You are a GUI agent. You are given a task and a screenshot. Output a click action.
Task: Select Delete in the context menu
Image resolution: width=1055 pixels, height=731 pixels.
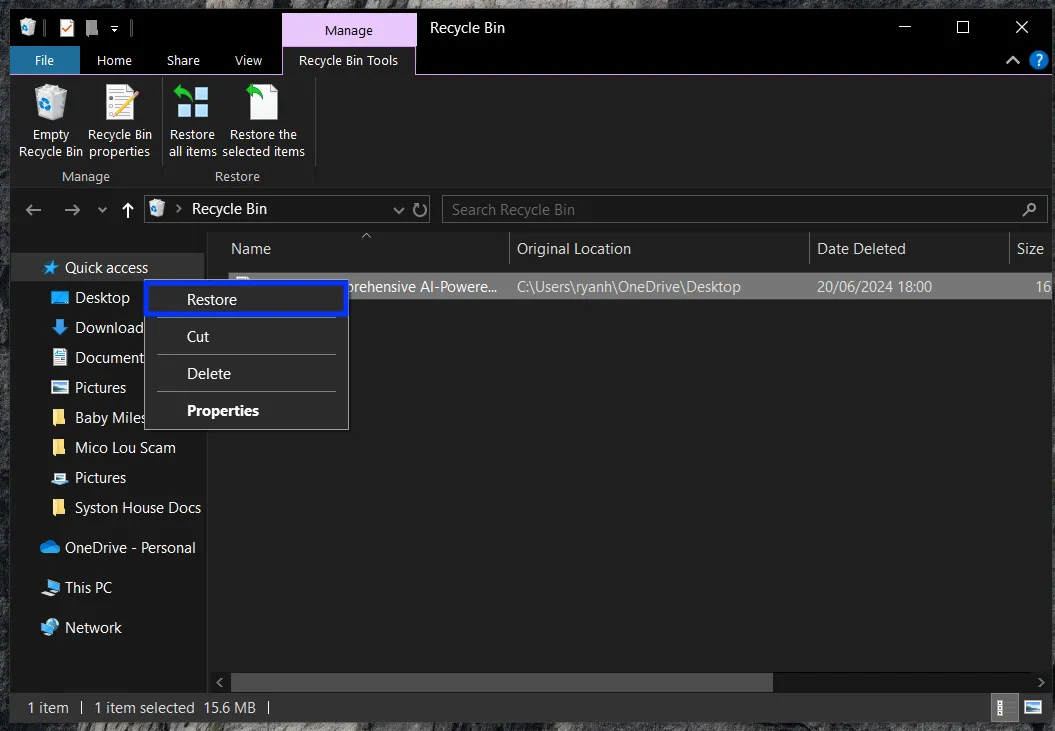click(209, 374)
